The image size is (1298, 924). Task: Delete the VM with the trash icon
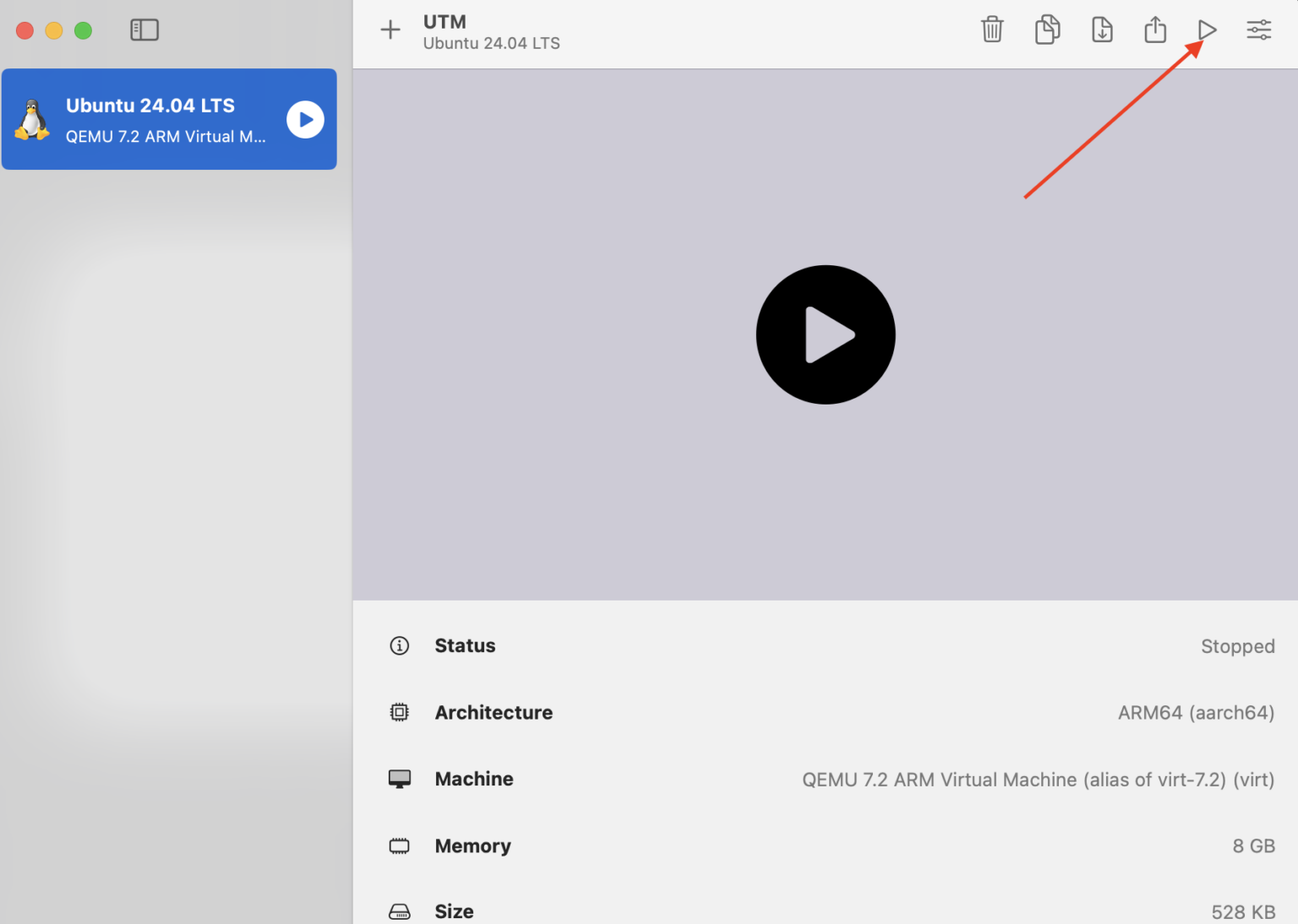pos(992,30)
